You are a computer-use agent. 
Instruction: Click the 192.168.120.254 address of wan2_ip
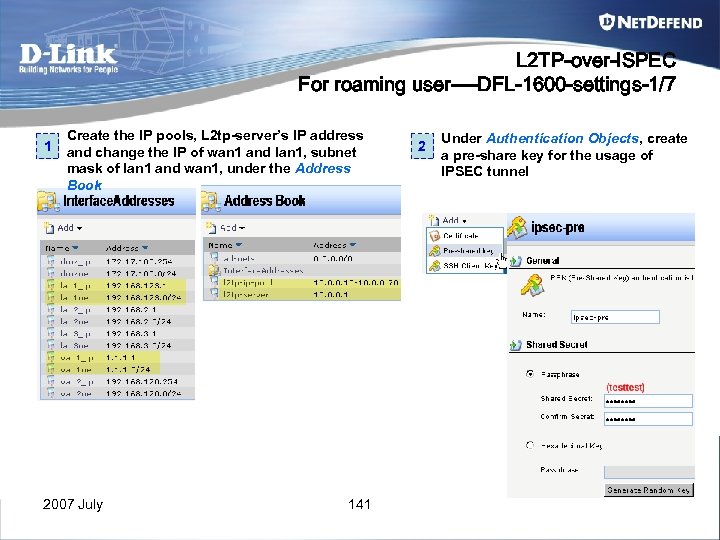click(x=141, y=381)
